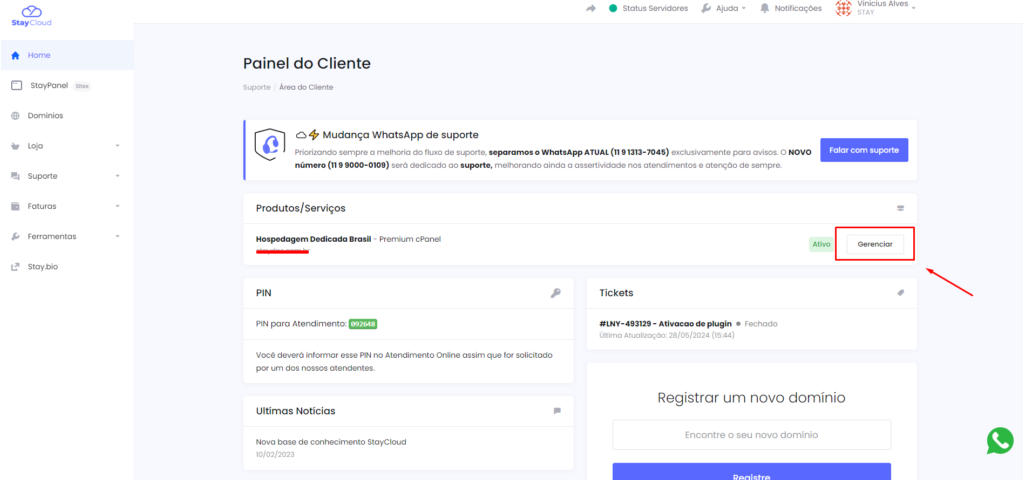Image resolution: width=1023 pixels, height=480 pixels.
Task: Click Hospedagem Dedicada Brasil service name
Action: pyautogui.click(x=313, y=239)
